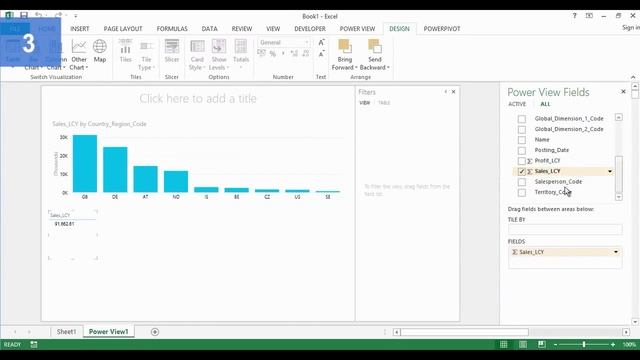The image size is (640, 360).
Task: Check the Posting_Date field box
Action: coord(522,151)
